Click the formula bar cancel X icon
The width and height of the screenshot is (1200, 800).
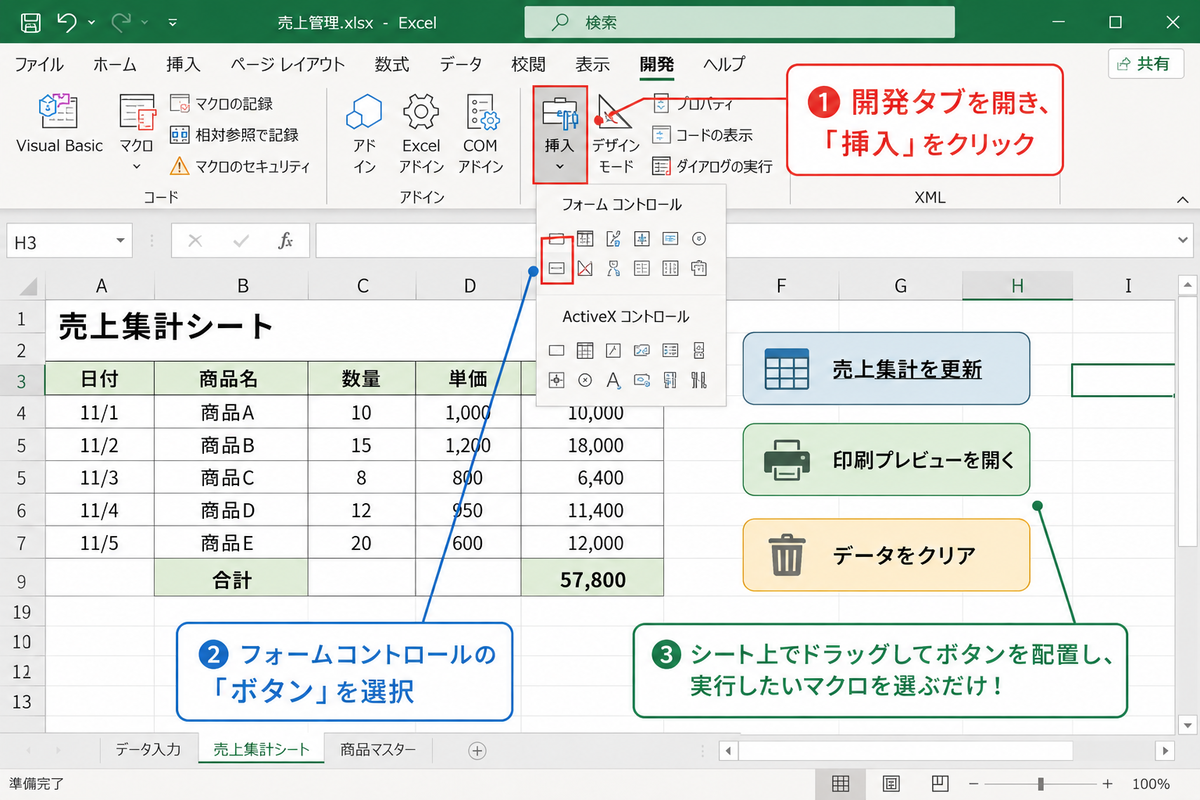pyautogui.click(x=195, y=241)
